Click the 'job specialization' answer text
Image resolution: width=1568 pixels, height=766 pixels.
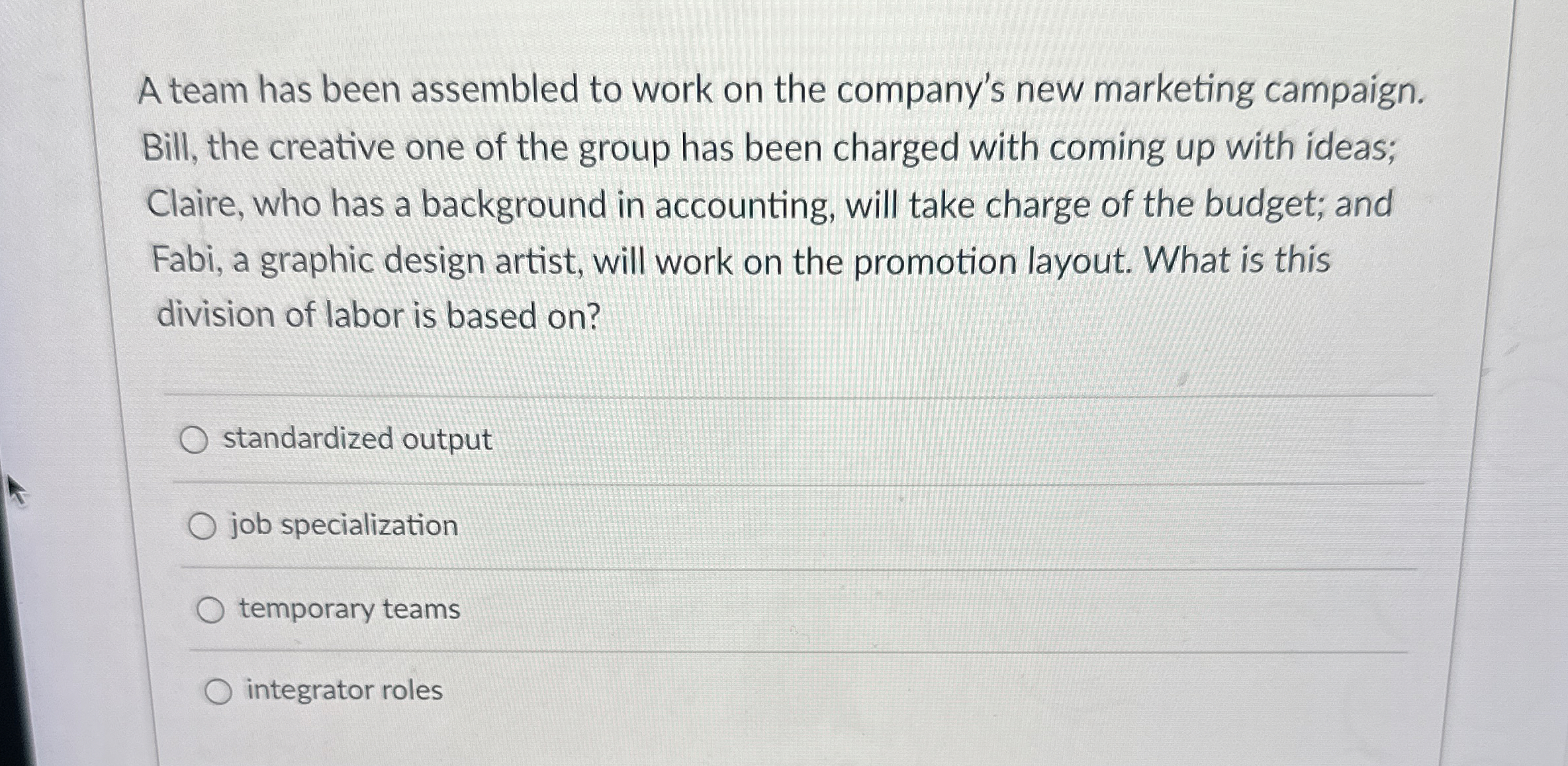pos(344,526)
